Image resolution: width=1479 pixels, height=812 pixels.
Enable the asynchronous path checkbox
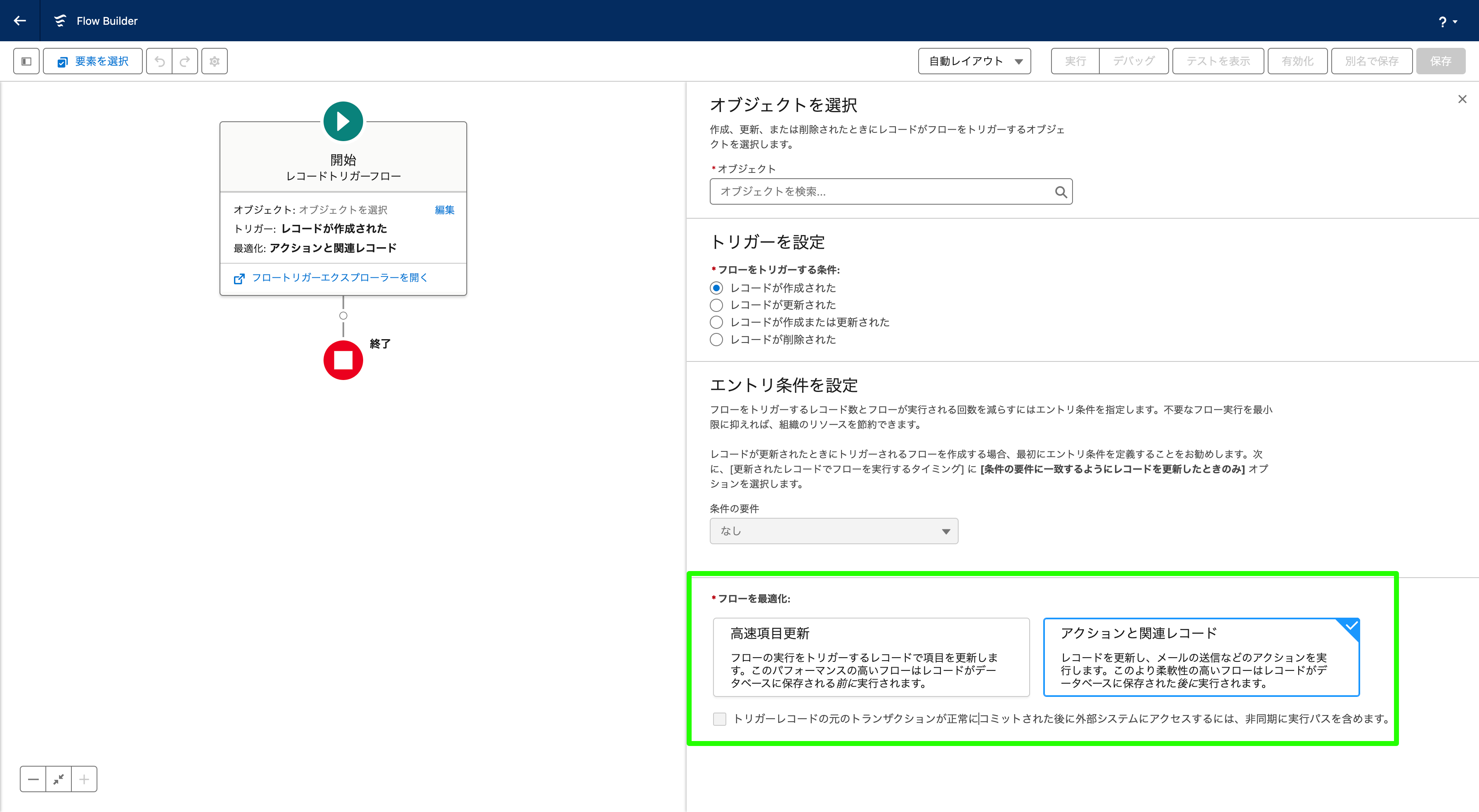click(719, 718)
